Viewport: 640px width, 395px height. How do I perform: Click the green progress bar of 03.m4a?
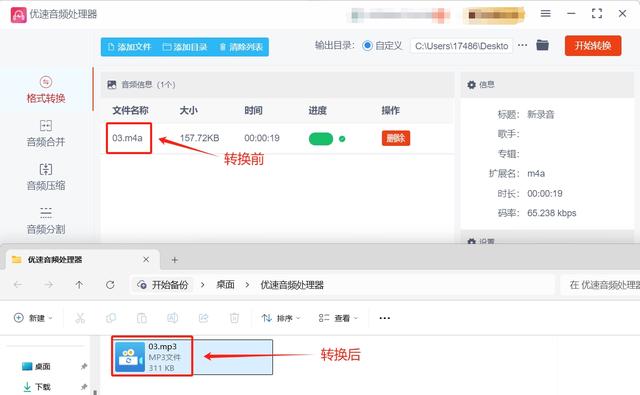click(321, 139)
